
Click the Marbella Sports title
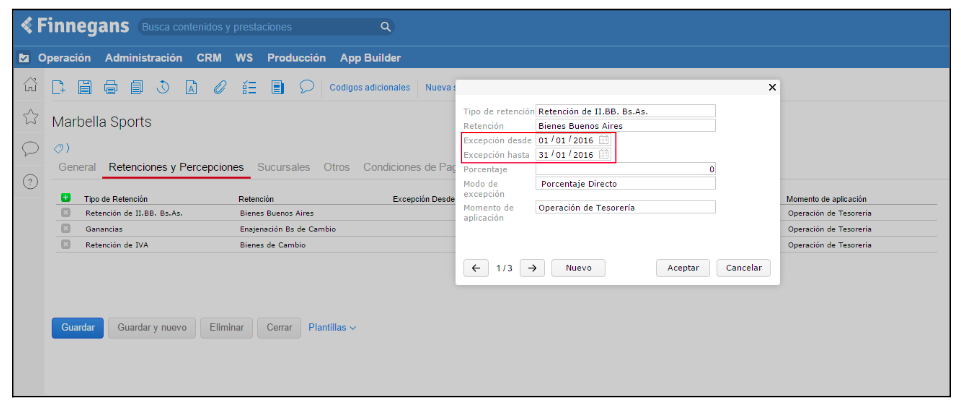(x=102, y=122)
